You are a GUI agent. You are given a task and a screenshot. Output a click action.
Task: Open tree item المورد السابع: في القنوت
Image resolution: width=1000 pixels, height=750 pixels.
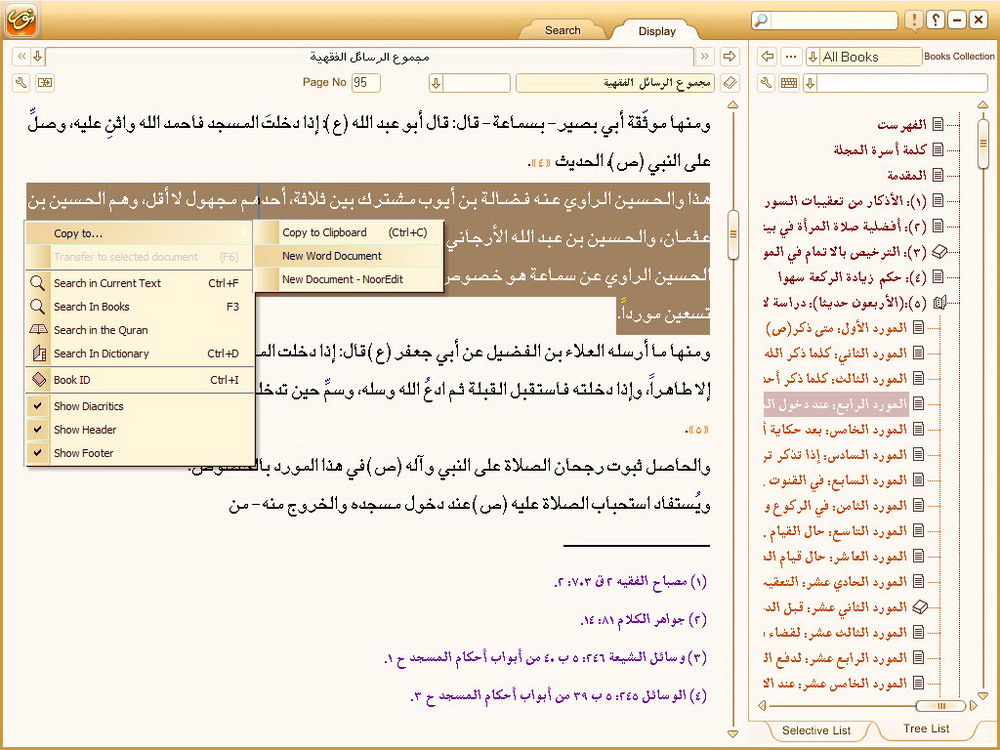coord(835,480)
